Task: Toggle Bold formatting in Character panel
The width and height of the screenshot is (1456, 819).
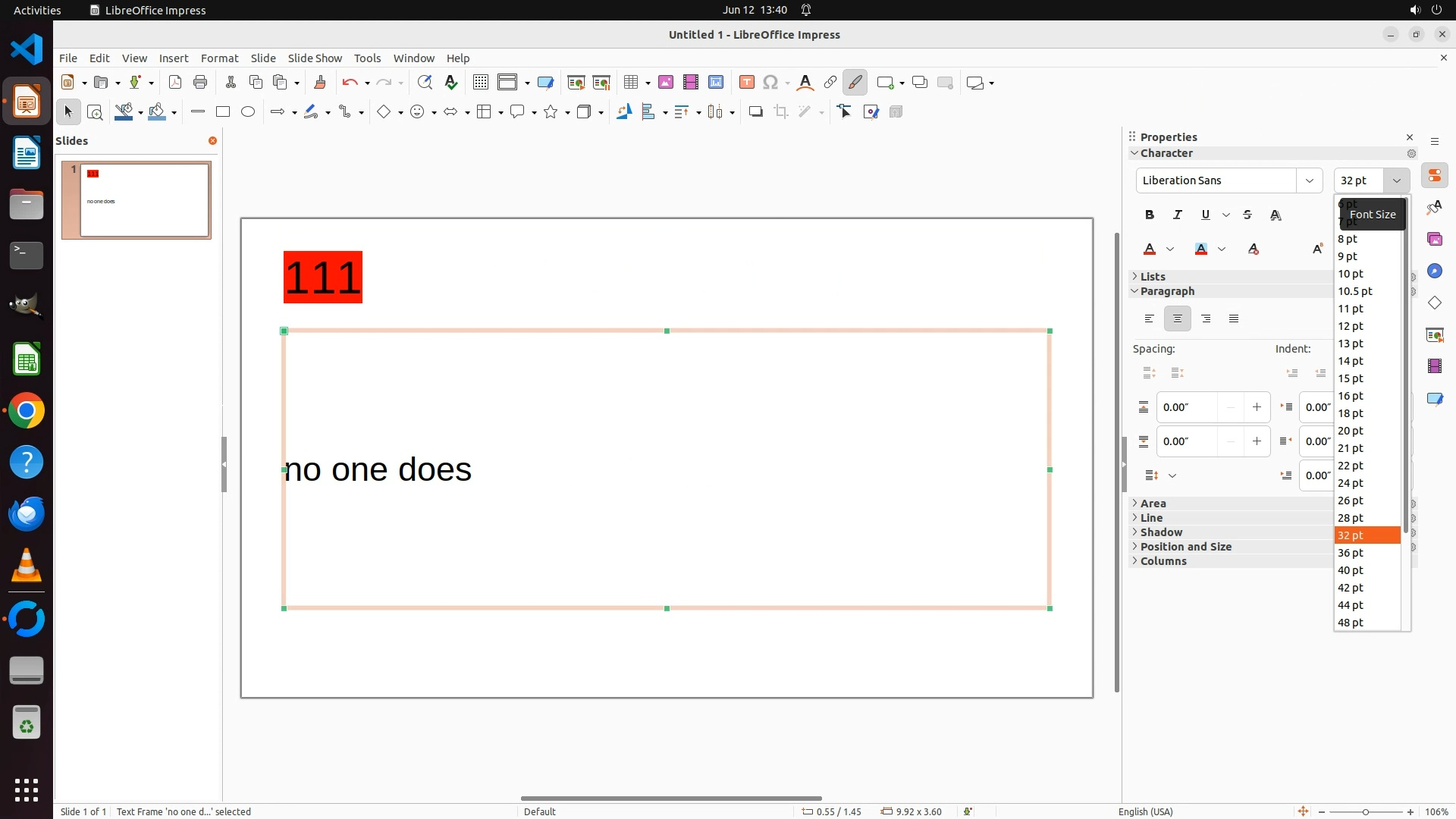Action: pos(1150,215)
